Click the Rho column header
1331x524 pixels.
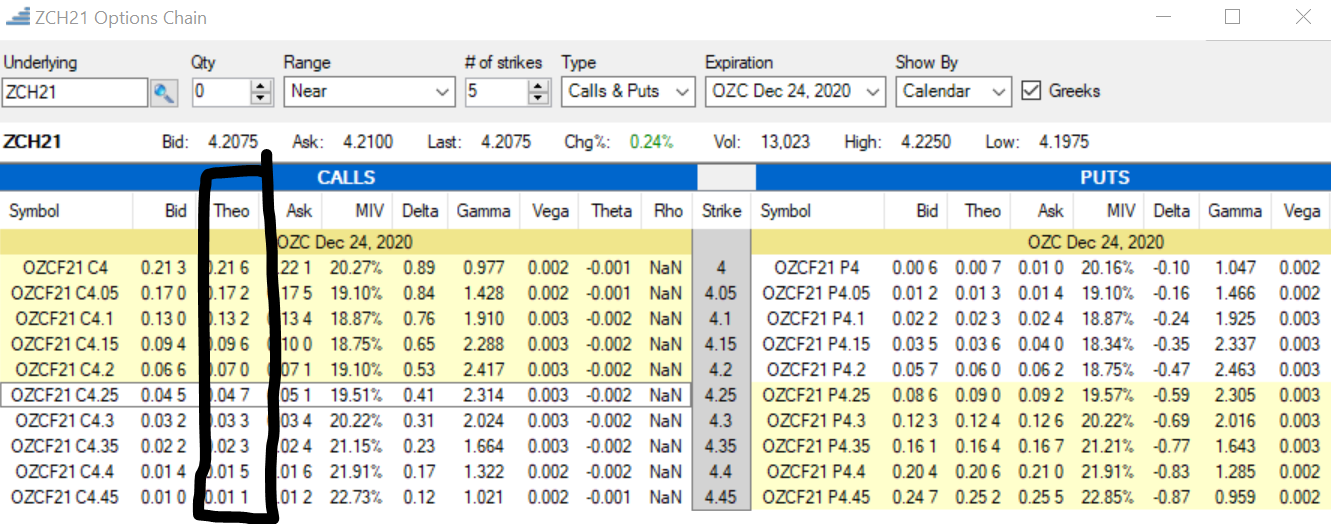[667, 211]
